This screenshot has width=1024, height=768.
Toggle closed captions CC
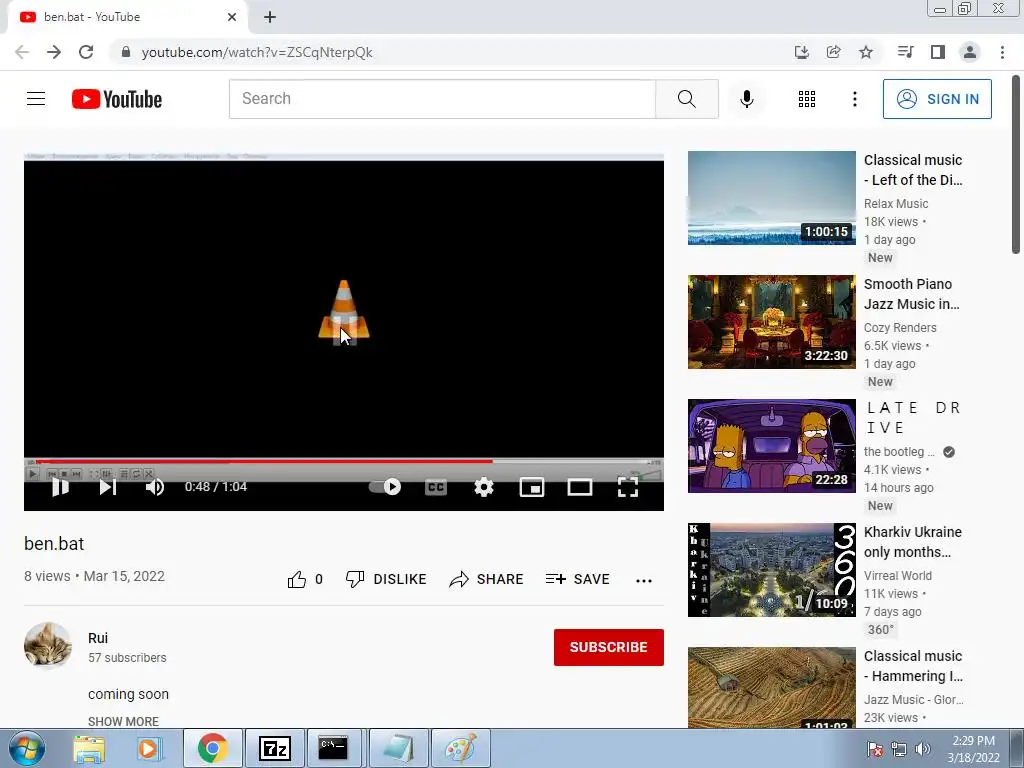[x=436, y=487]
